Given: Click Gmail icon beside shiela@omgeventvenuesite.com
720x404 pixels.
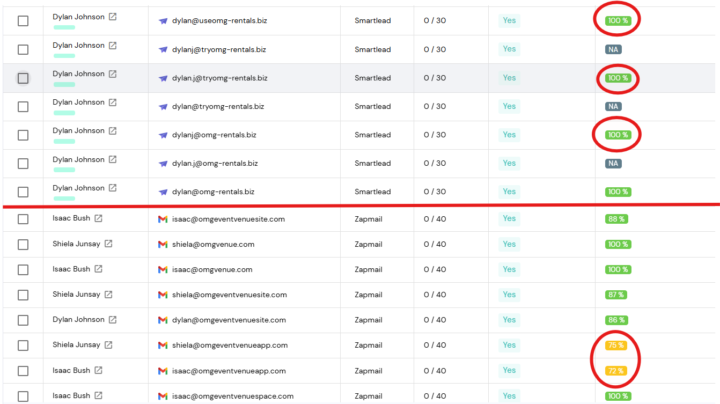Looking at the screenshot, I should point(163,295).
